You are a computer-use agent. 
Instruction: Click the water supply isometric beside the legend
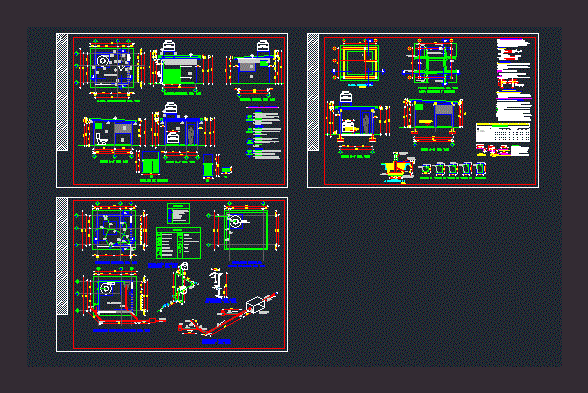(x=179, y=287)
